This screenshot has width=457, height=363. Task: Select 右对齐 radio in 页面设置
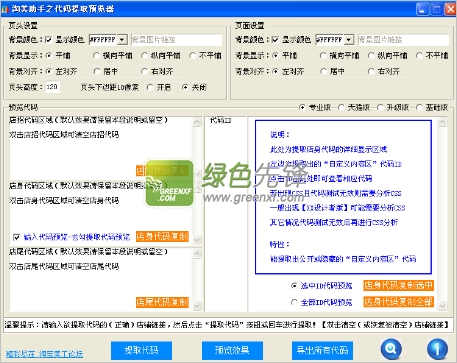(x=371, y=71)
